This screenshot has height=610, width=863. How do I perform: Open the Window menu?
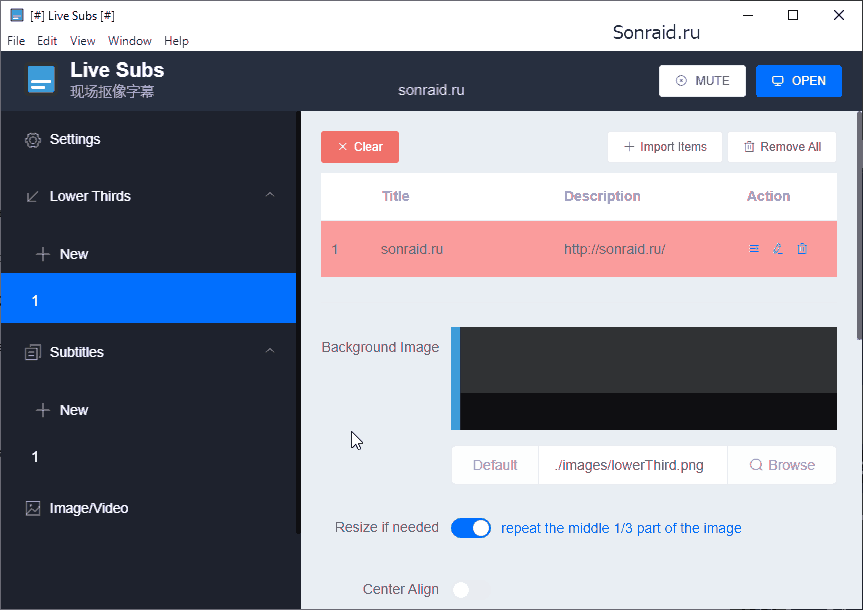(129, 41)
